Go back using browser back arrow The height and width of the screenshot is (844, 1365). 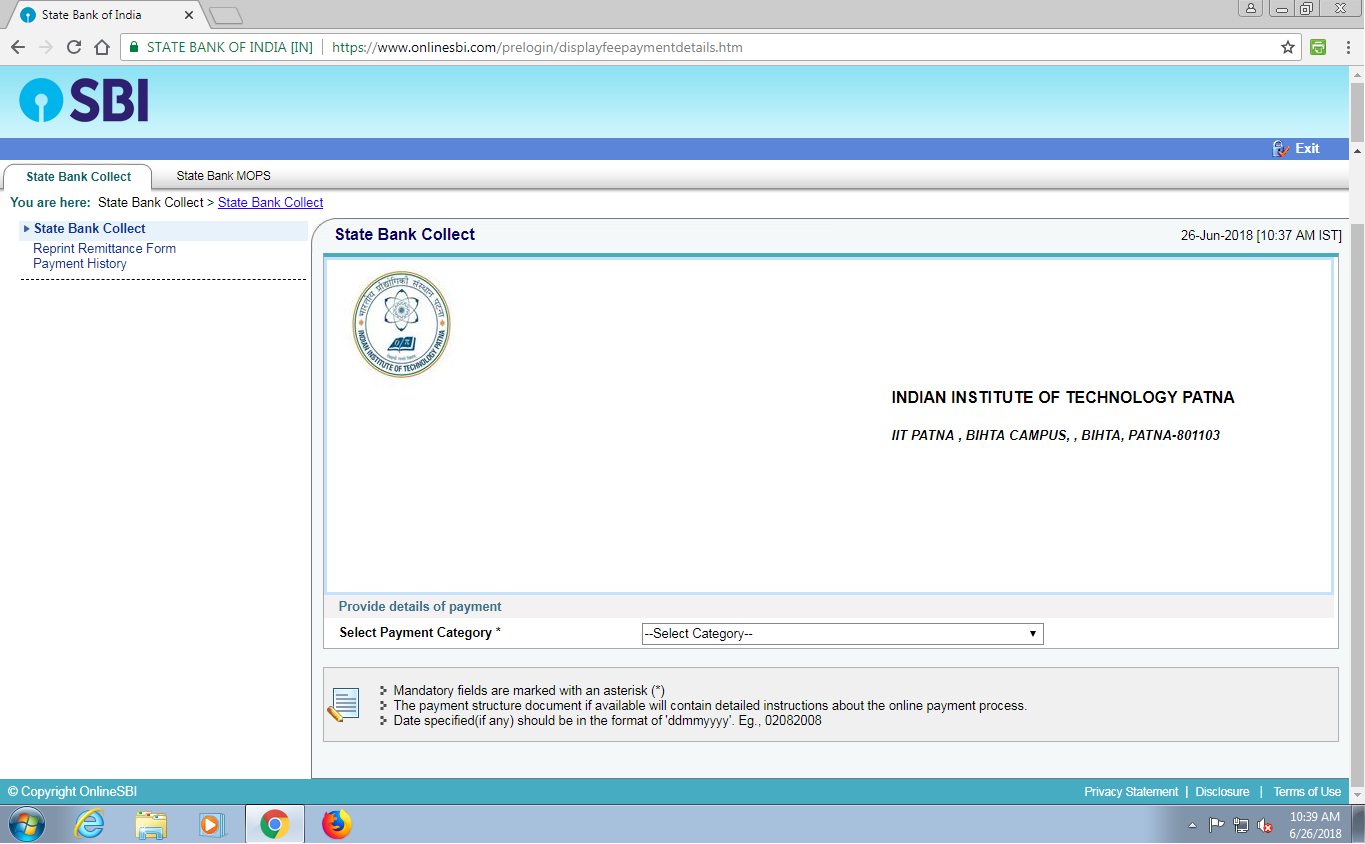18,47
